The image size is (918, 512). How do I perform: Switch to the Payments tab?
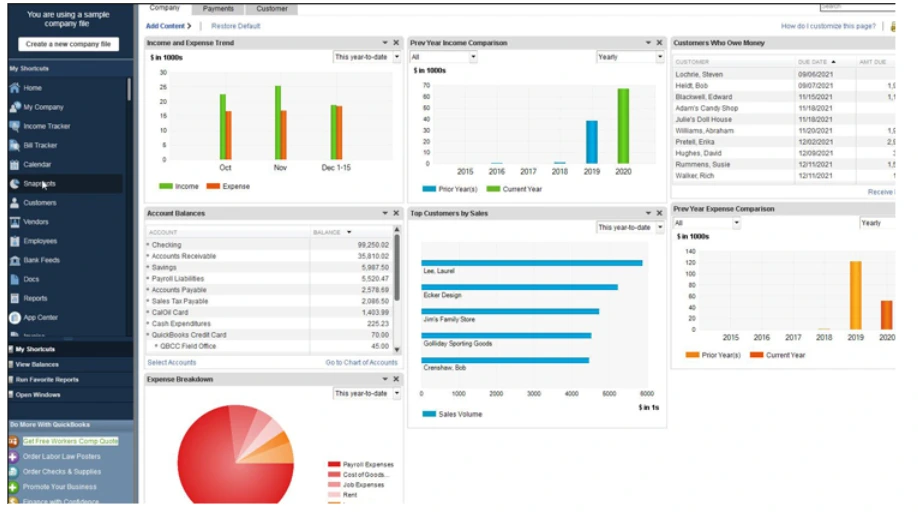click(x=218, y=9)
